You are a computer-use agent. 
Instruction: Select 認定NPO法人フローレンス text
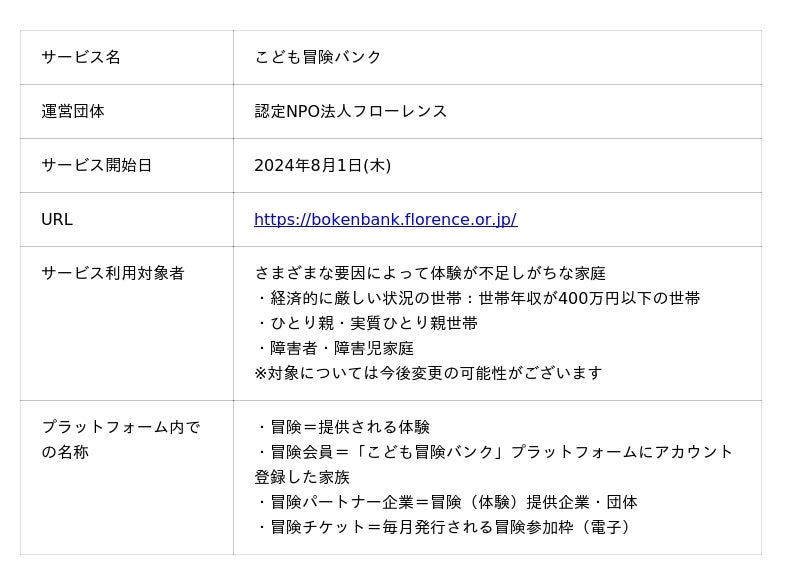point(351,111)
